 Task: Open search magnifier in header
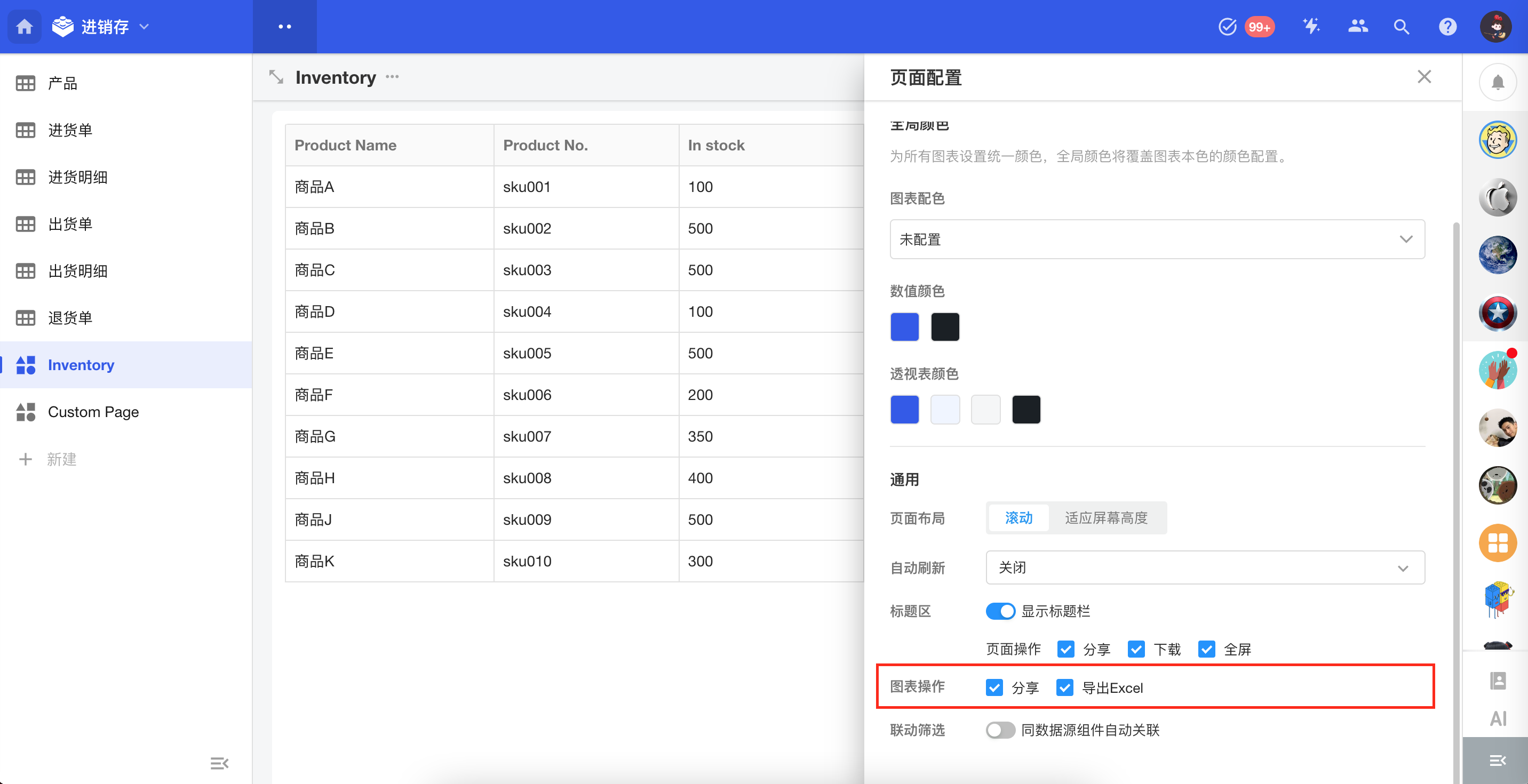click(x=1401, y=27)
